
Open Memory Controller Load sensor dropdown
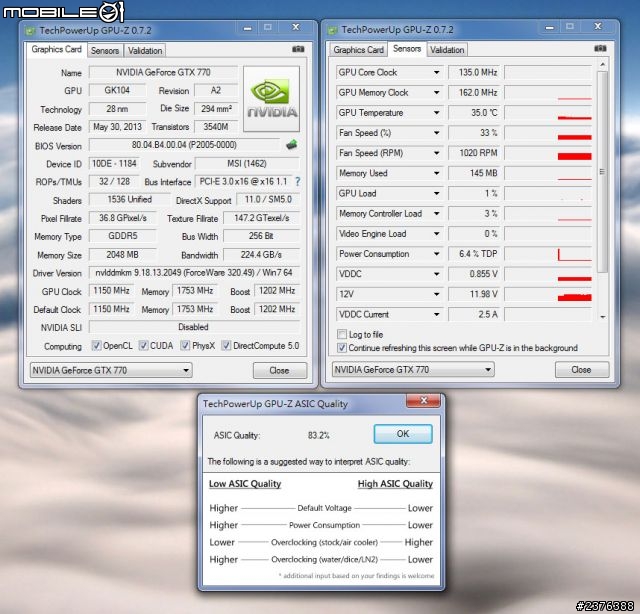(436, 214)
